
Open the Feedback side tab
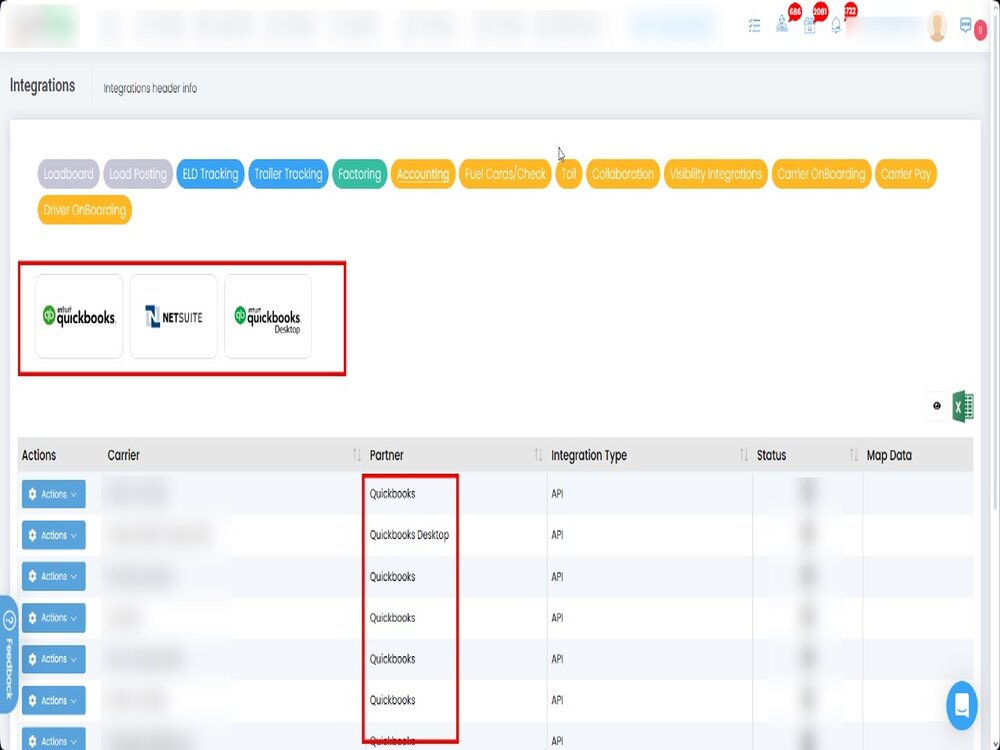point(8,654)
